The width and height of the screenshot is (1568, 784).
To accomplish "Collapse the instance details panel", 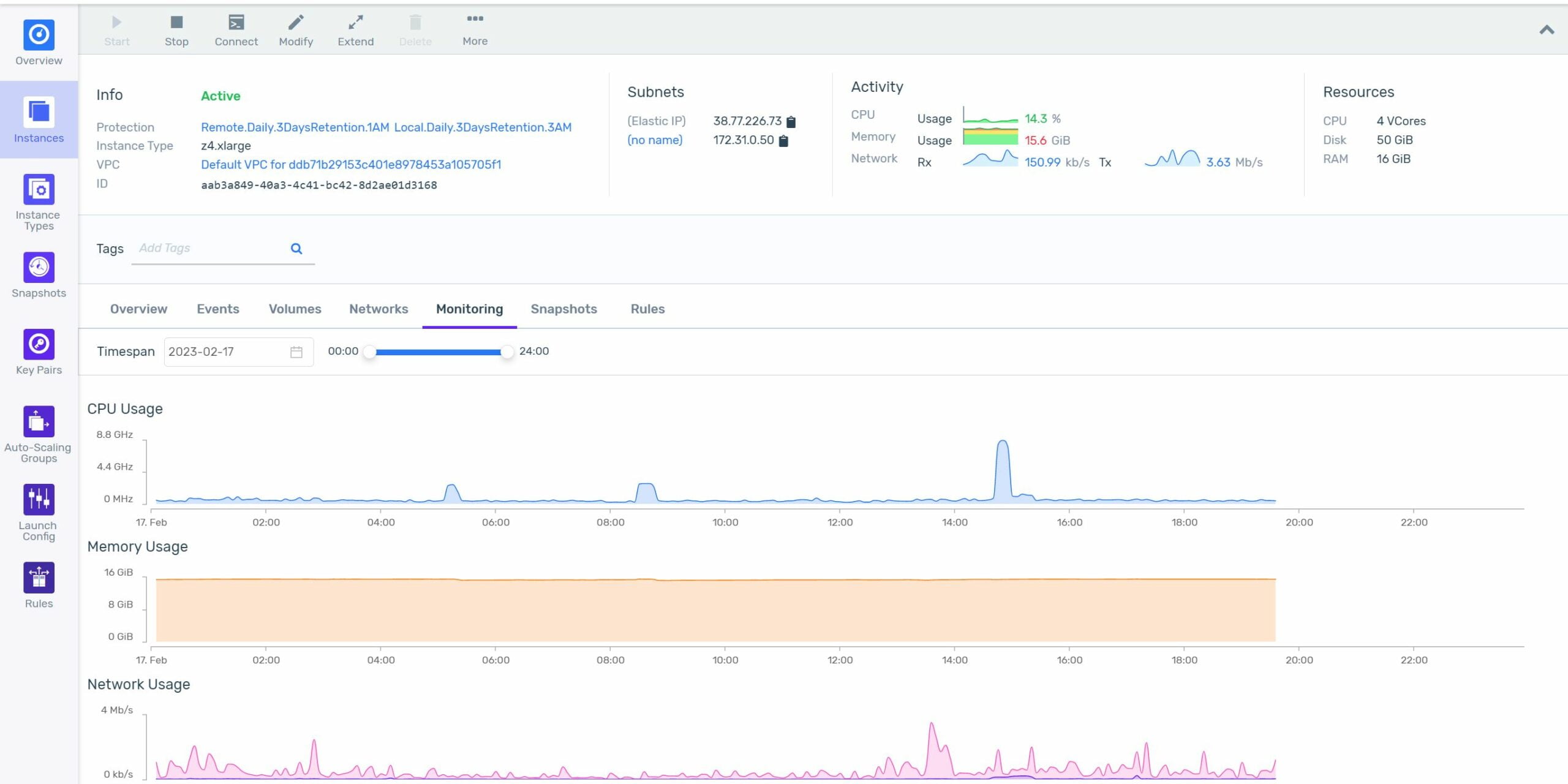I will [1547, 29].
